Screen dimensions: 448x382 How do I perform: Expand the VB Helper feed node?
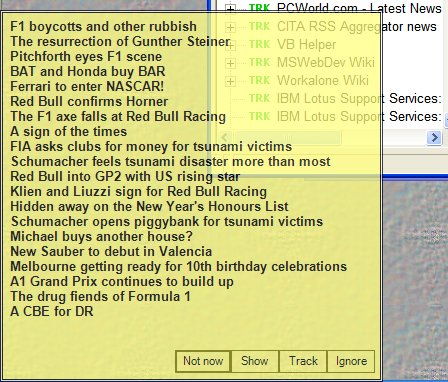tap(230, 45)
